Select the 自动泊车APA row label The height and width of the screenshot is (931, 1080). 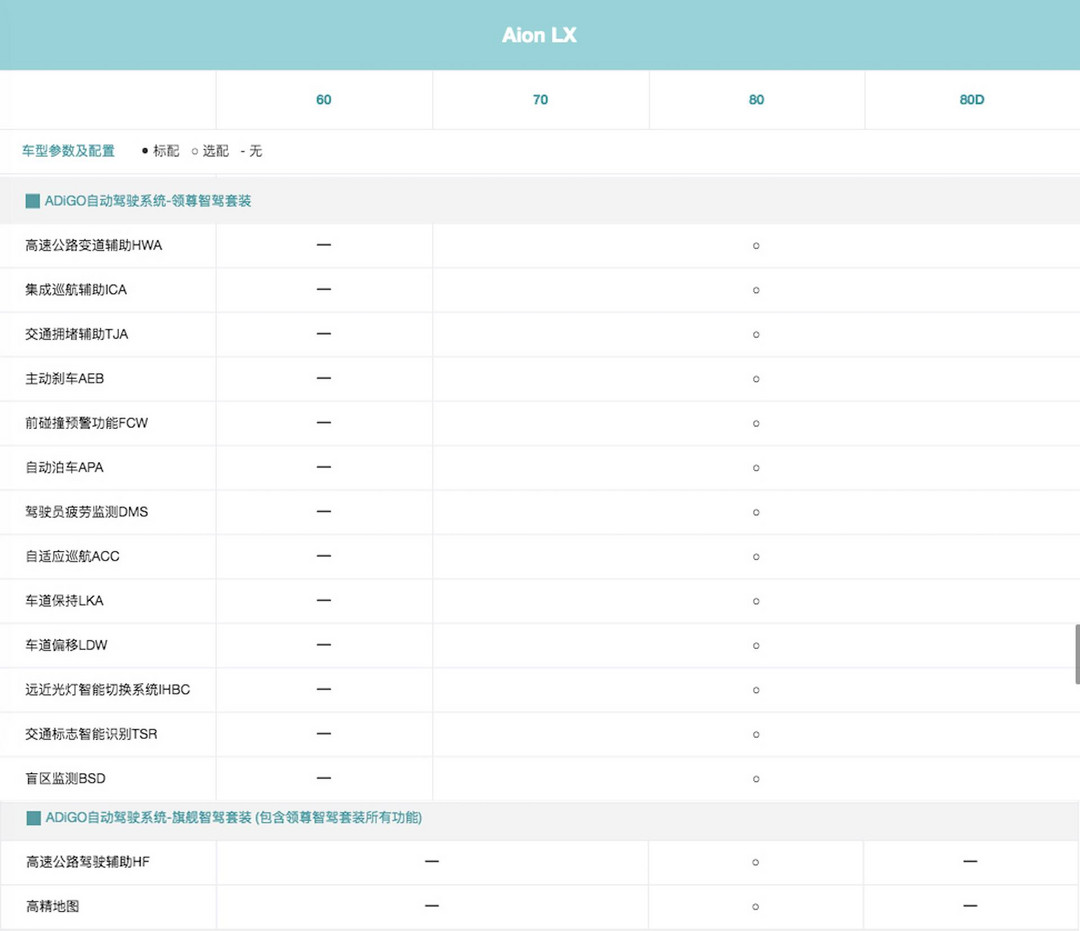pyautogui.click(x=64, y=468)
